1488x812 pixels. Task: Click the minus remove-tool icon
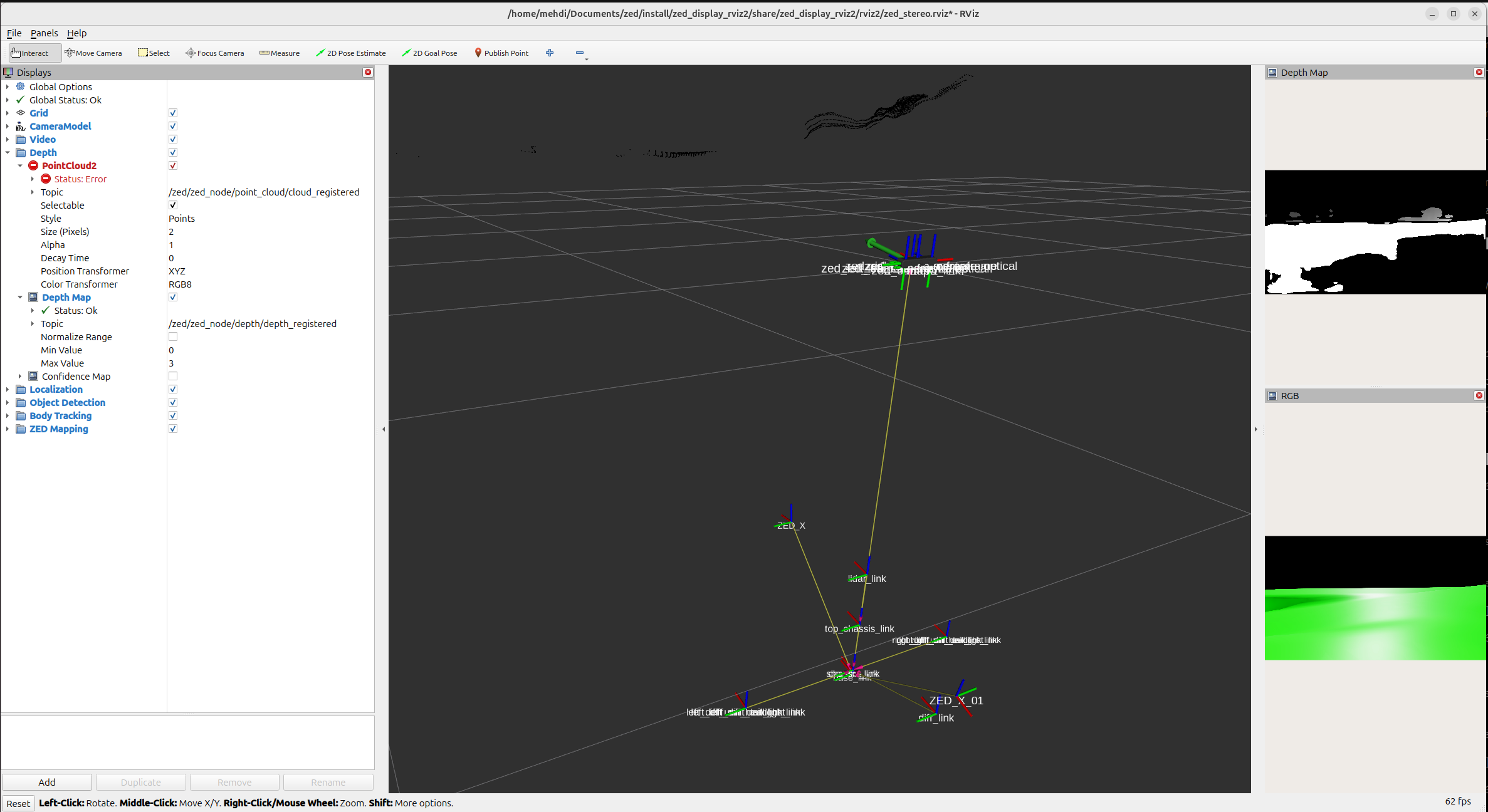(x=580, y=53)
